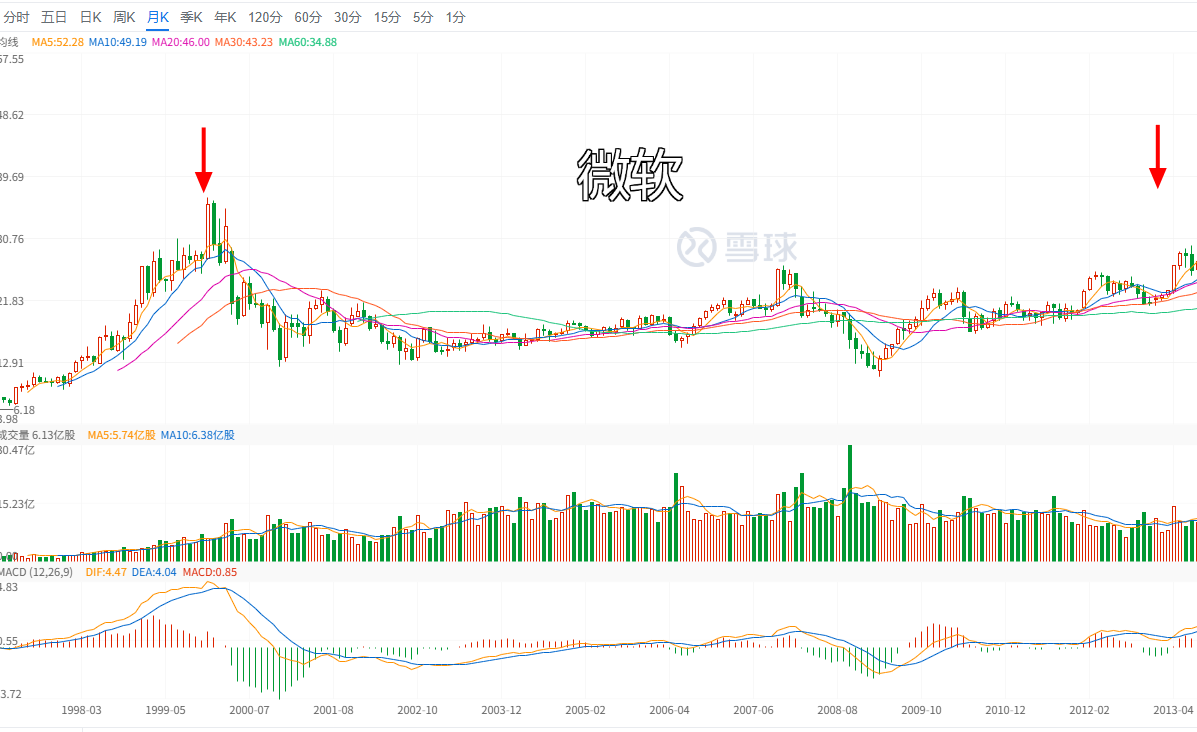Switch to 周K weekly chart
Screen dimensions: 1197x732
coord(124,17)
